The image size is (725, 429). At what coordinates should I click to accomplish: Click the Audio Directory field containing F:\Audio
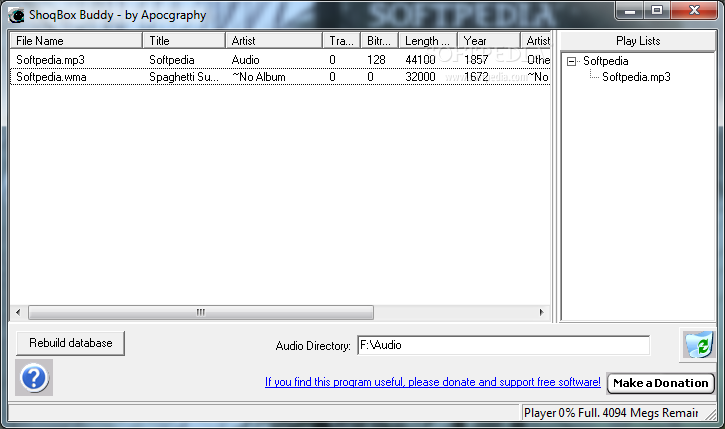[x=503, y=345]
